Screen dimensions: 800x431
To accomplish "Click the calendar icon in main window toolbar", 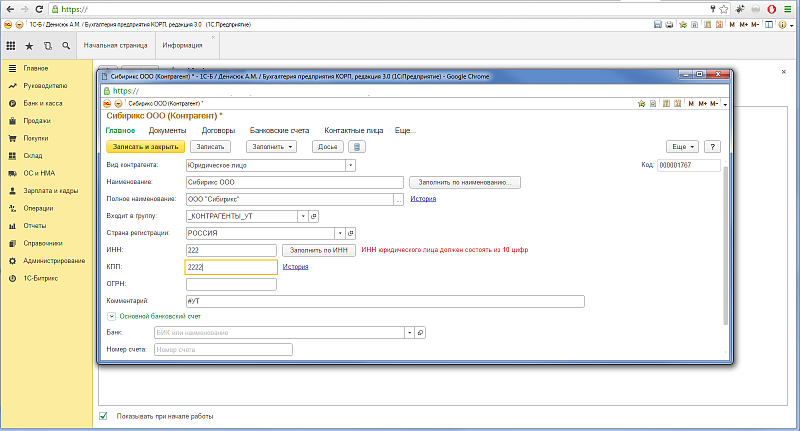I will click(x=719, y=24).
